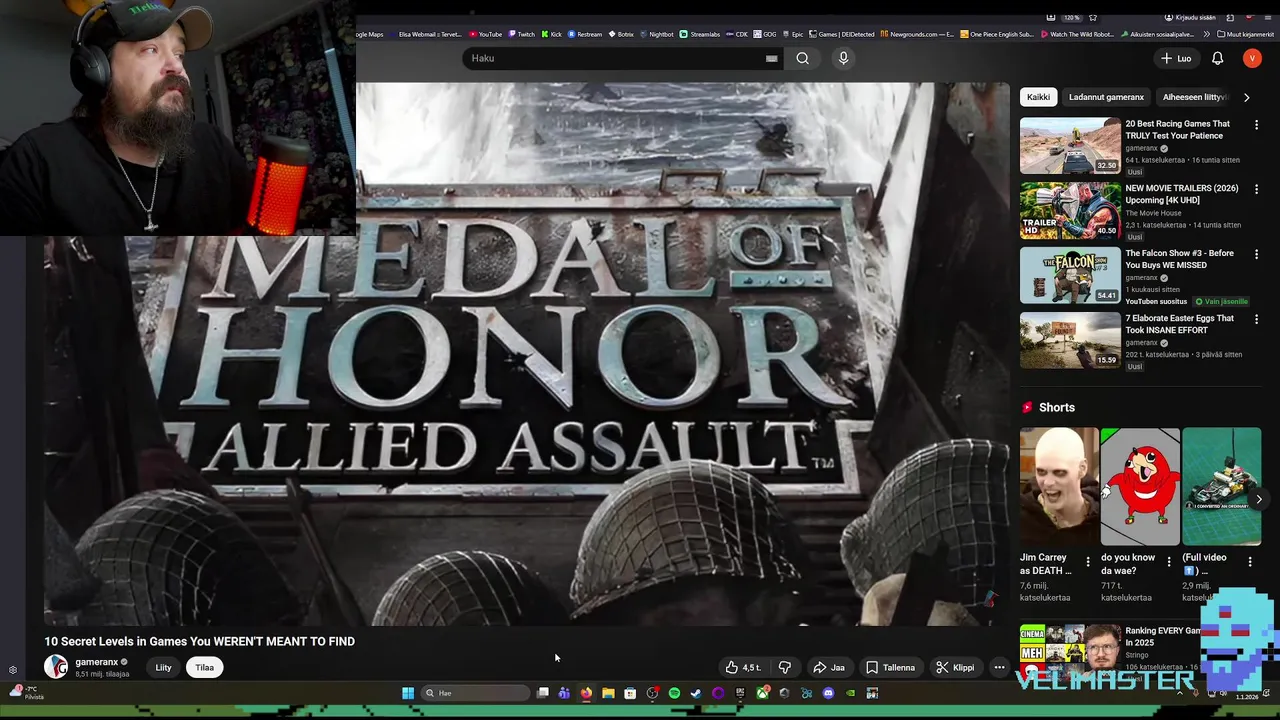Save video with Tallenna button

(x=890, y=667)
